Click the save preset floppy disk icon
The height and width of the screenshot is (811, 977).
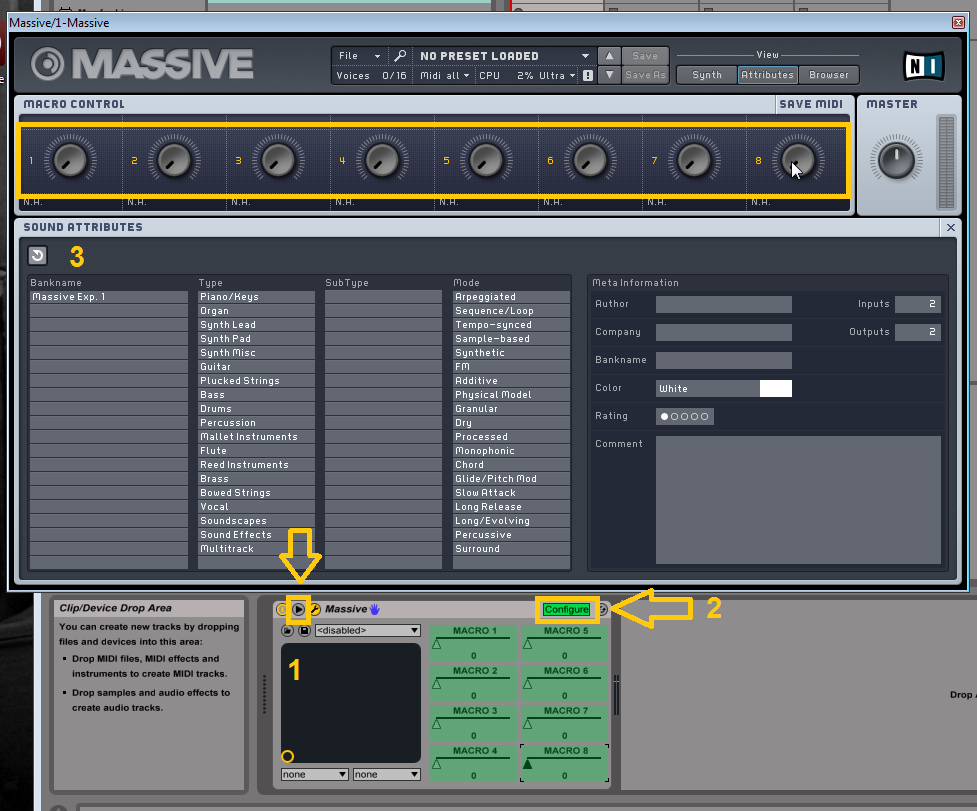(x=304, y=630)
